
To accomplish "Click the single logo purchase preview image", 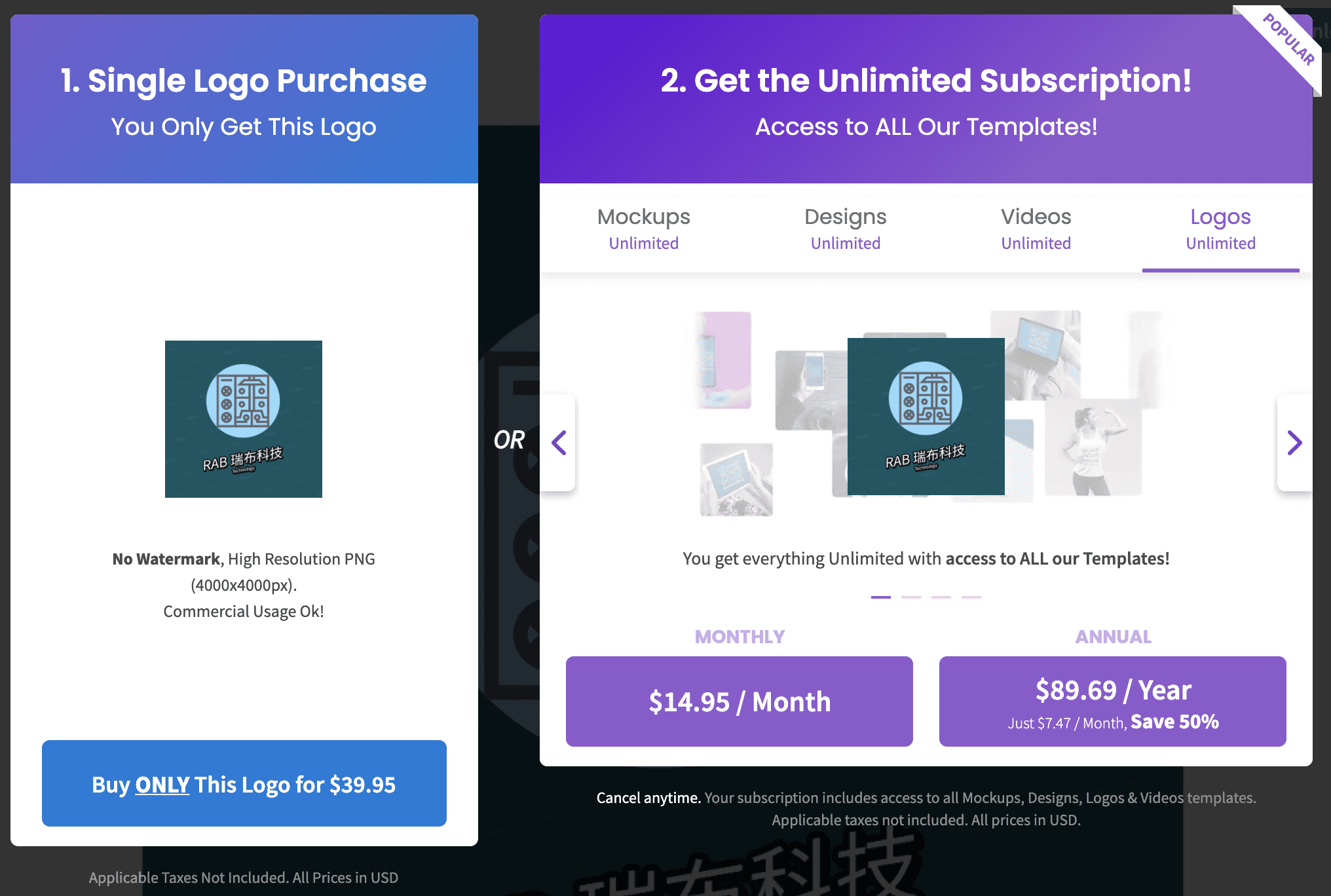I will 243,419.
